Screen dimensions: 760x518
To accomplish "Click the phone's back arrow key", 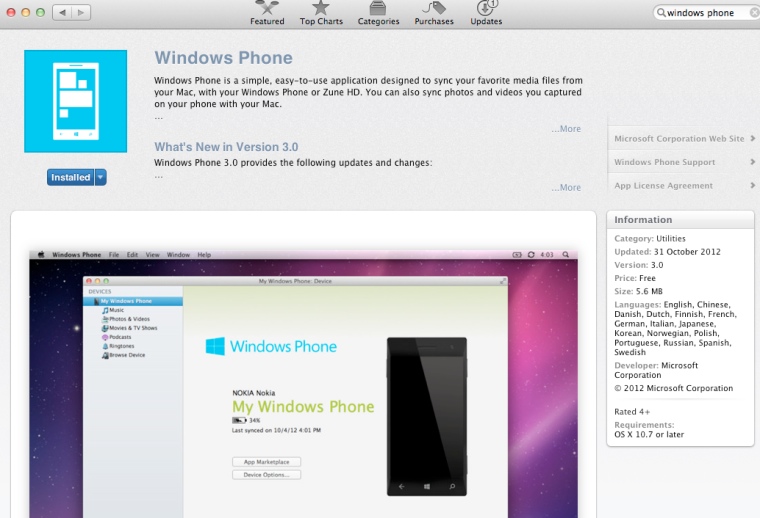I will click(x=401, y=487).
